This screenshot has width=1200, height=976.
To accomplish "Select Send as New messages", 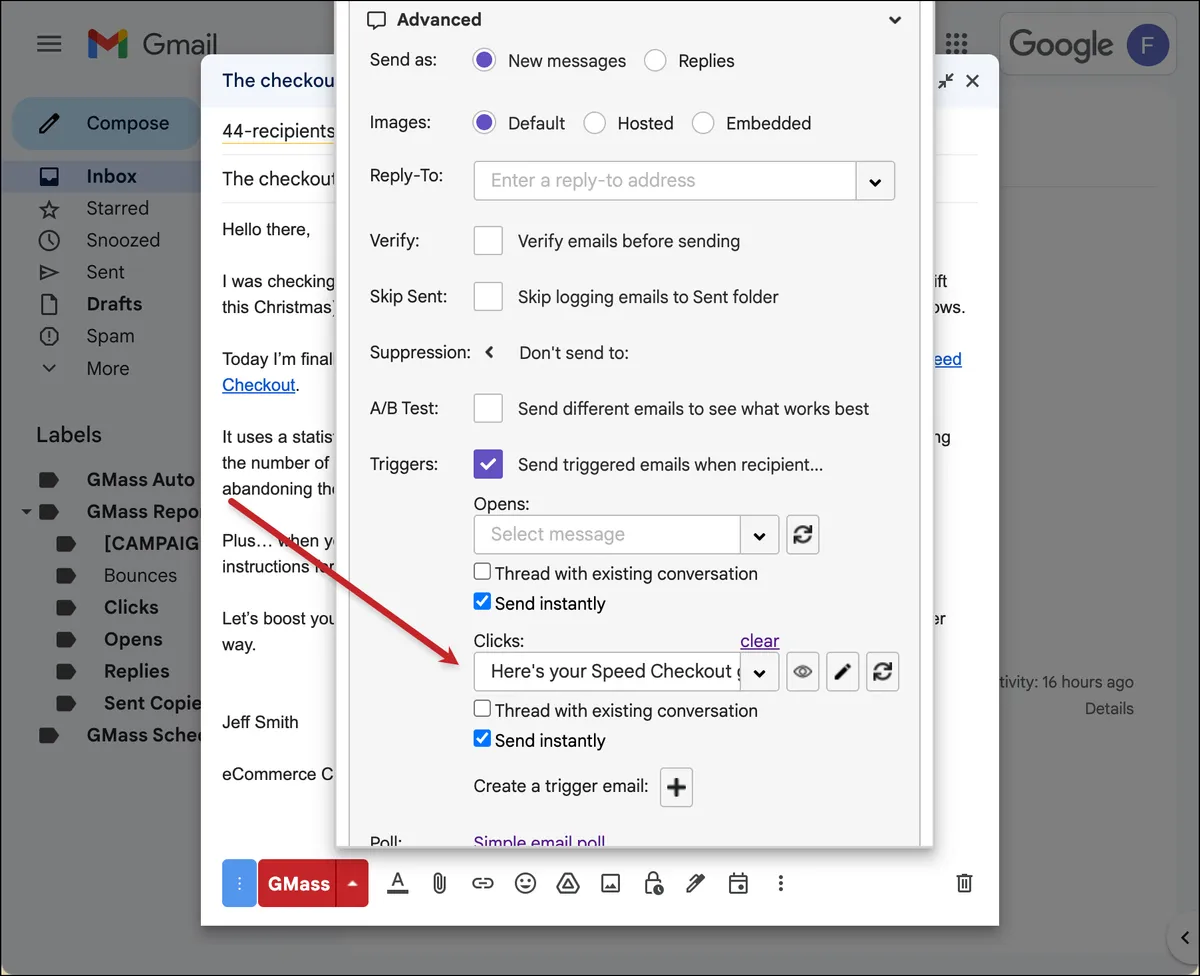I will click(x=484, y=60).
